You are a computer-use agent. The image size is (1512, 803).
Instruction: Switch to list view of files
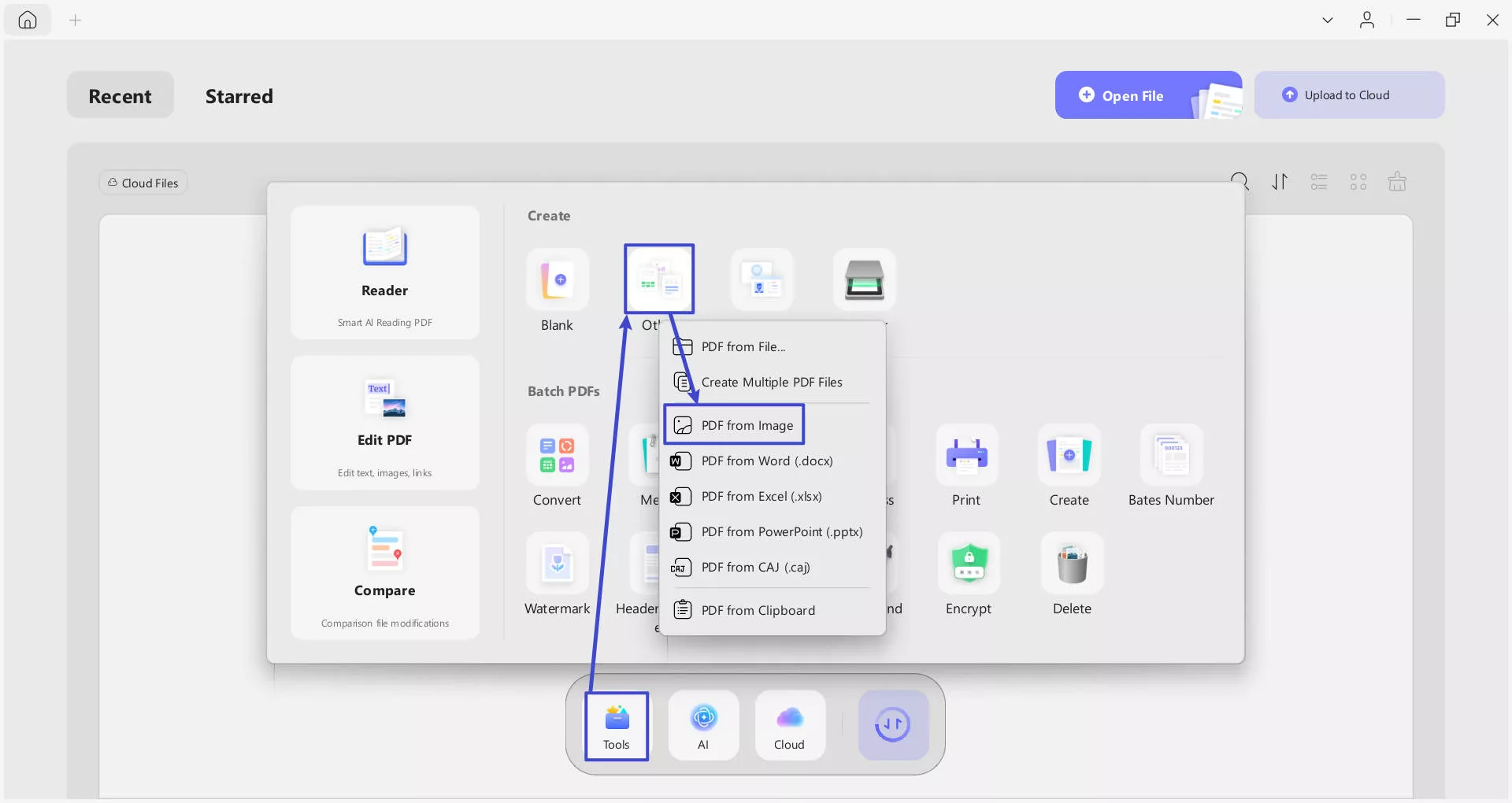click(x=1319, y=181)
